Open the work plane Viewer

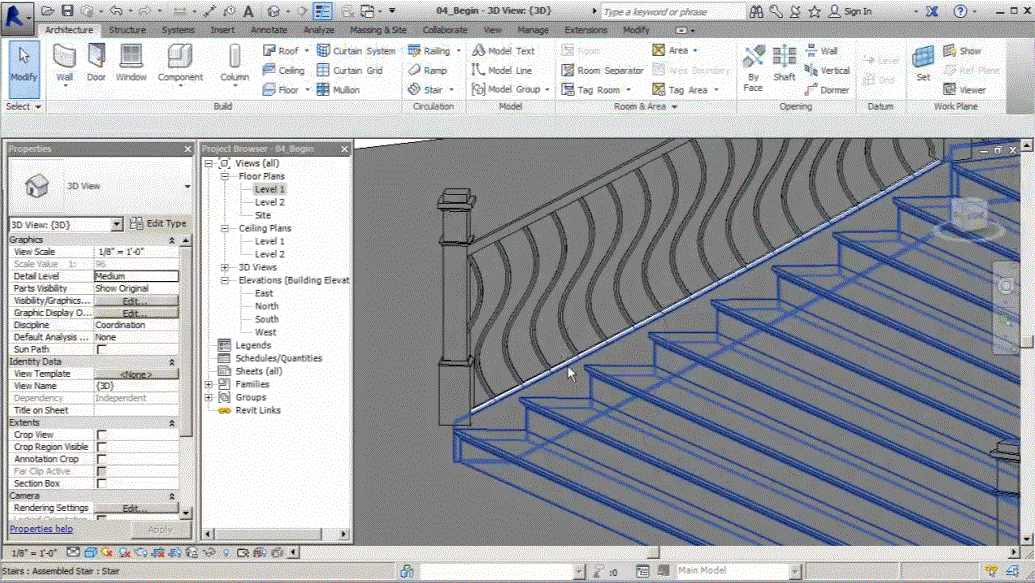pyautogui.click(x=964, y=89)
